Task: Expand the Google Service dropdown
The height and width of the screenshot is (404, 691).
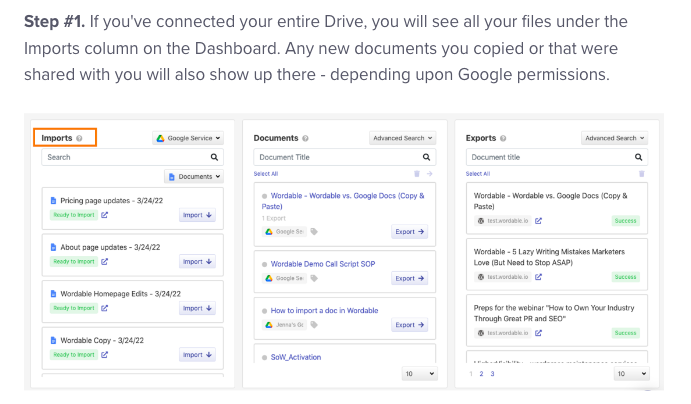Action: [188, 138]
